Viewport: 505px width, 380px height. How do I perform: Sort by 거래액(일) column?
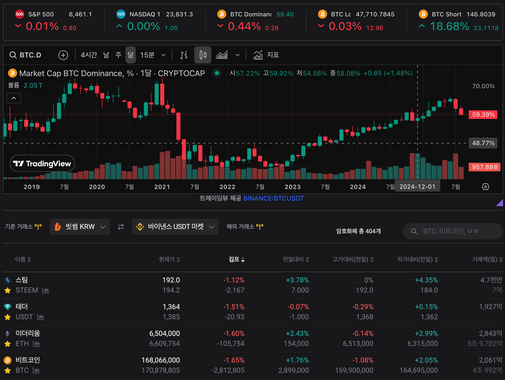point(487,259)
